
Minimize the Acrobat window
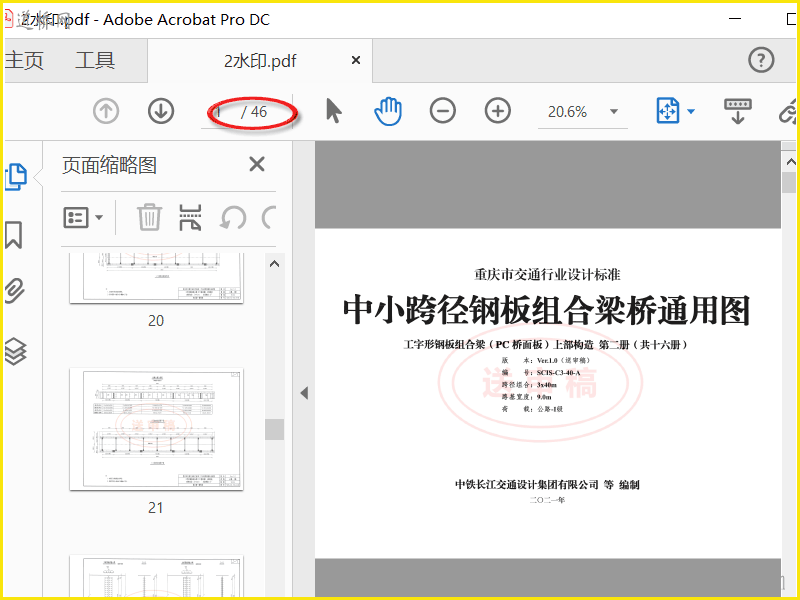coord(735,19)
